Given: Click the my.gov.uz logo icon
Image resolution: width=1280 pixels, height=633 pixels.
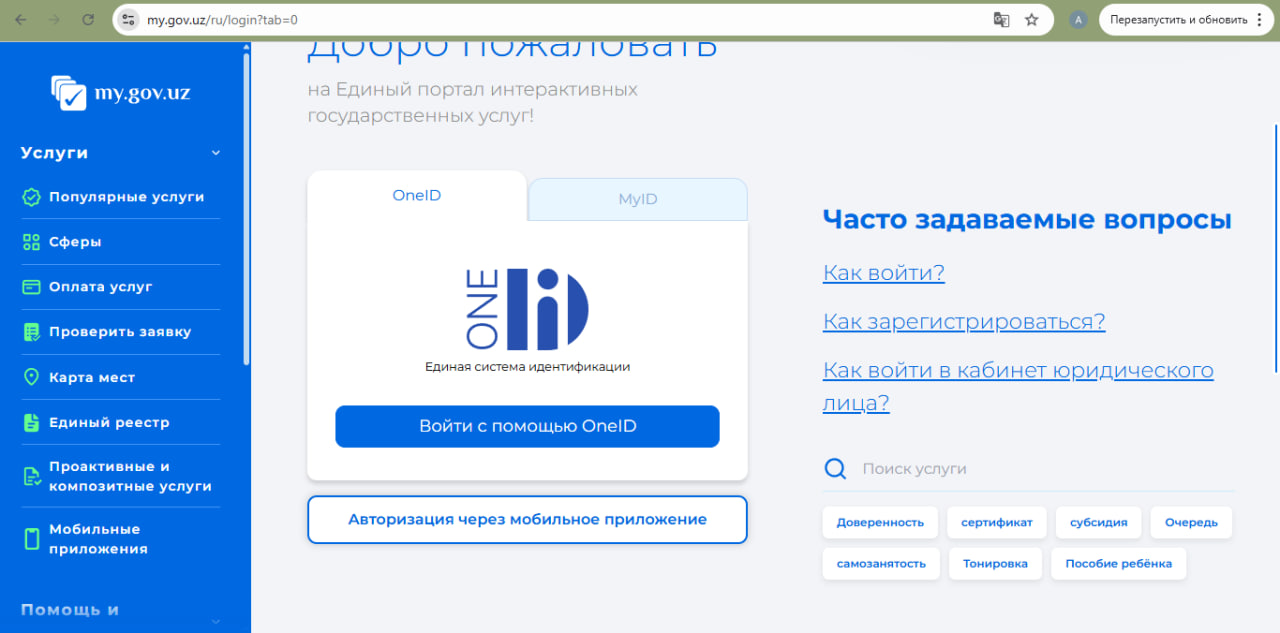Looking at the screenshot, I should pyautogui.click(x=69, y=93).
